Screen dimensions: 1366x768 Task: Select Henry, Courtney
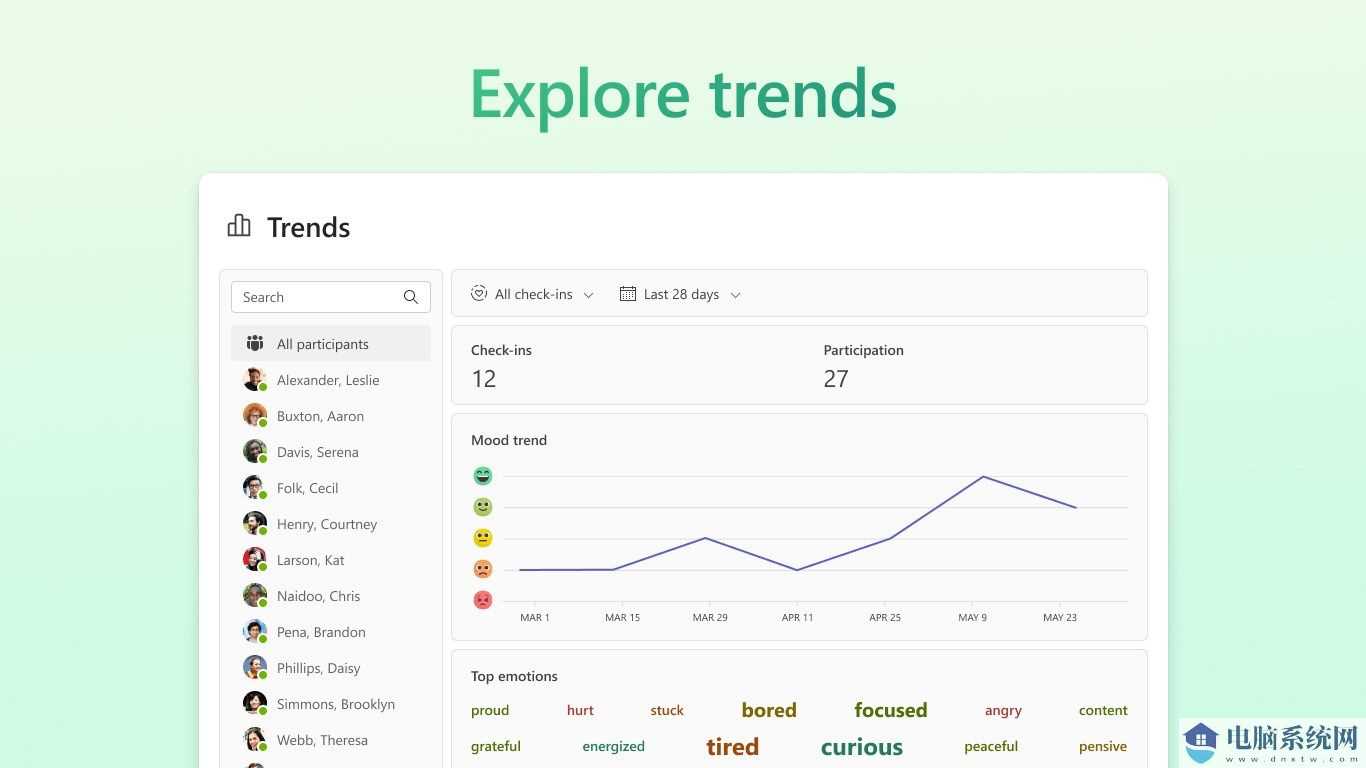point(331,524)
